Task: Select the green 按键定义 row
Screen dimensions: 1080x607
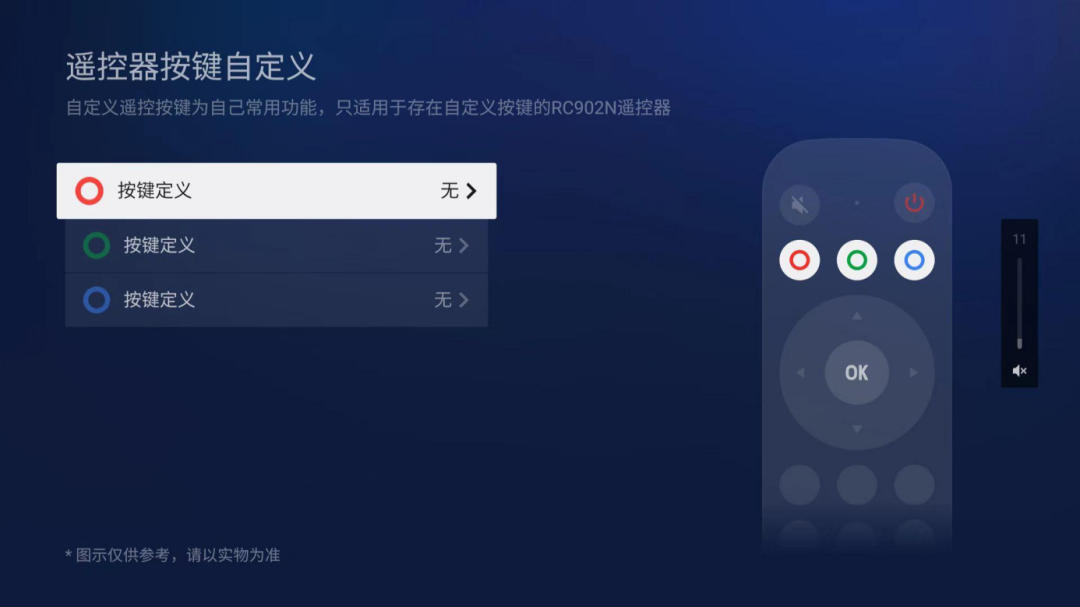Action: click(276, 245)
